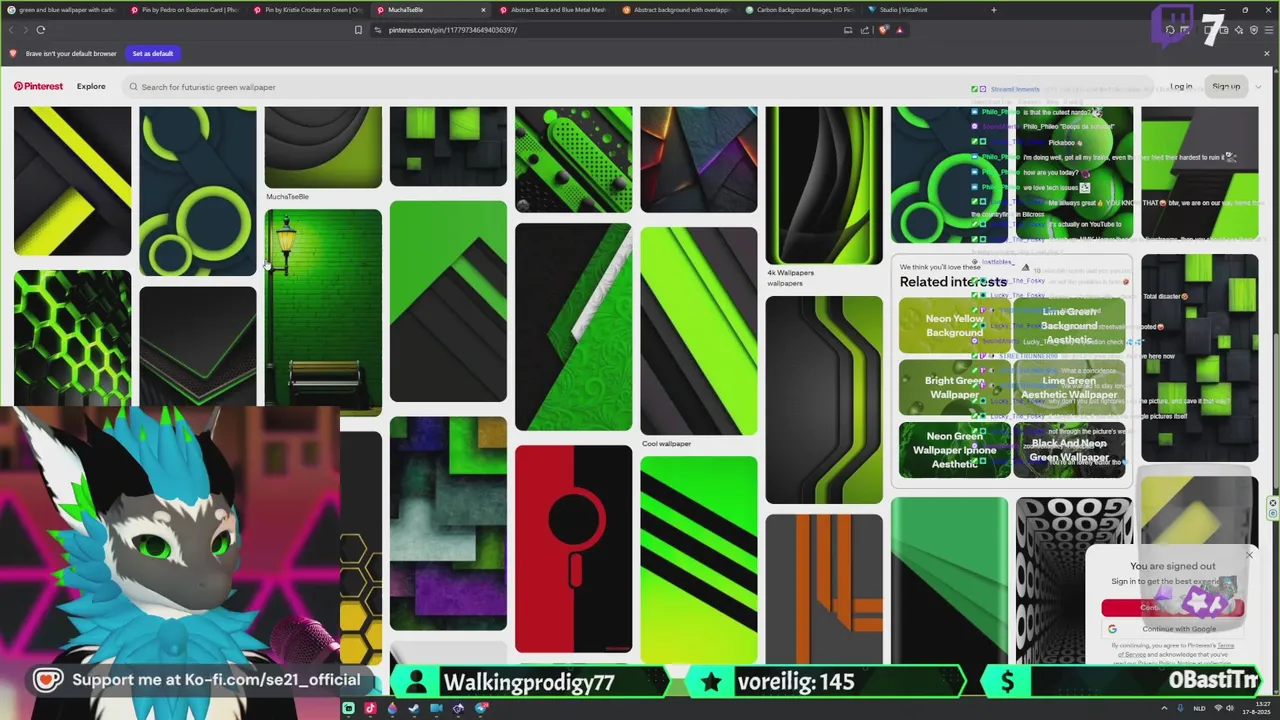Close the active MuchaTseBle tab
The width and height of the screenshot is (1280, 720).
tap(483, 10)
